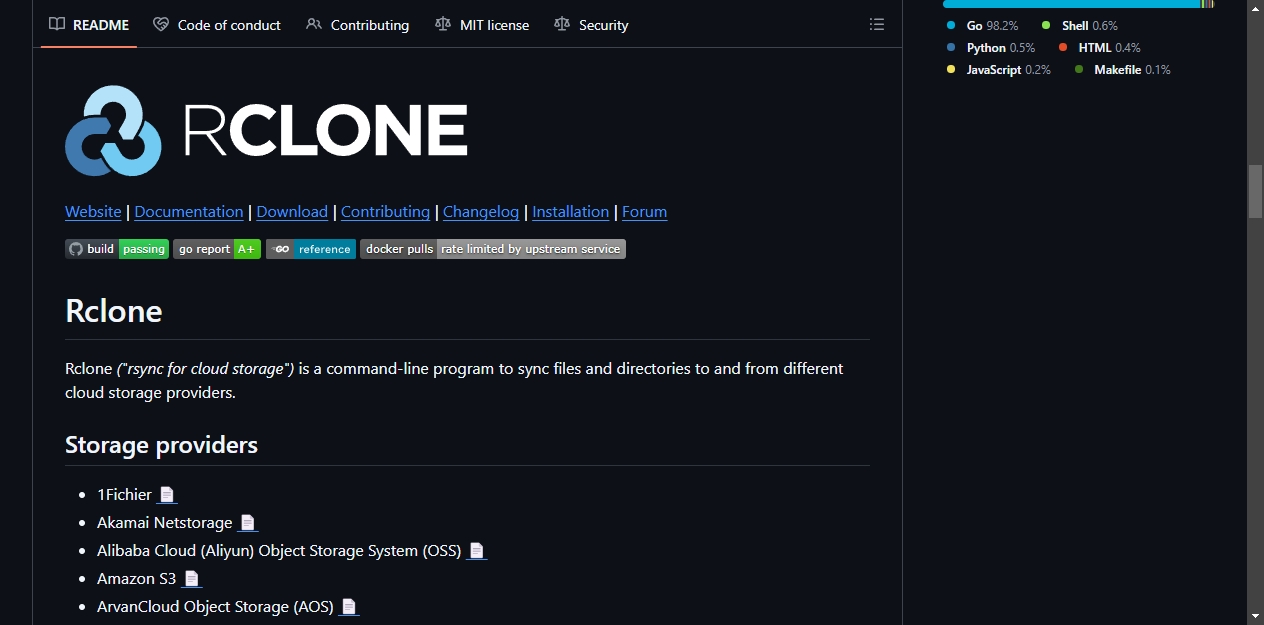Go to the Download link
The height and width of the screenshot is (625, 1264).
(x=292, y=212)
